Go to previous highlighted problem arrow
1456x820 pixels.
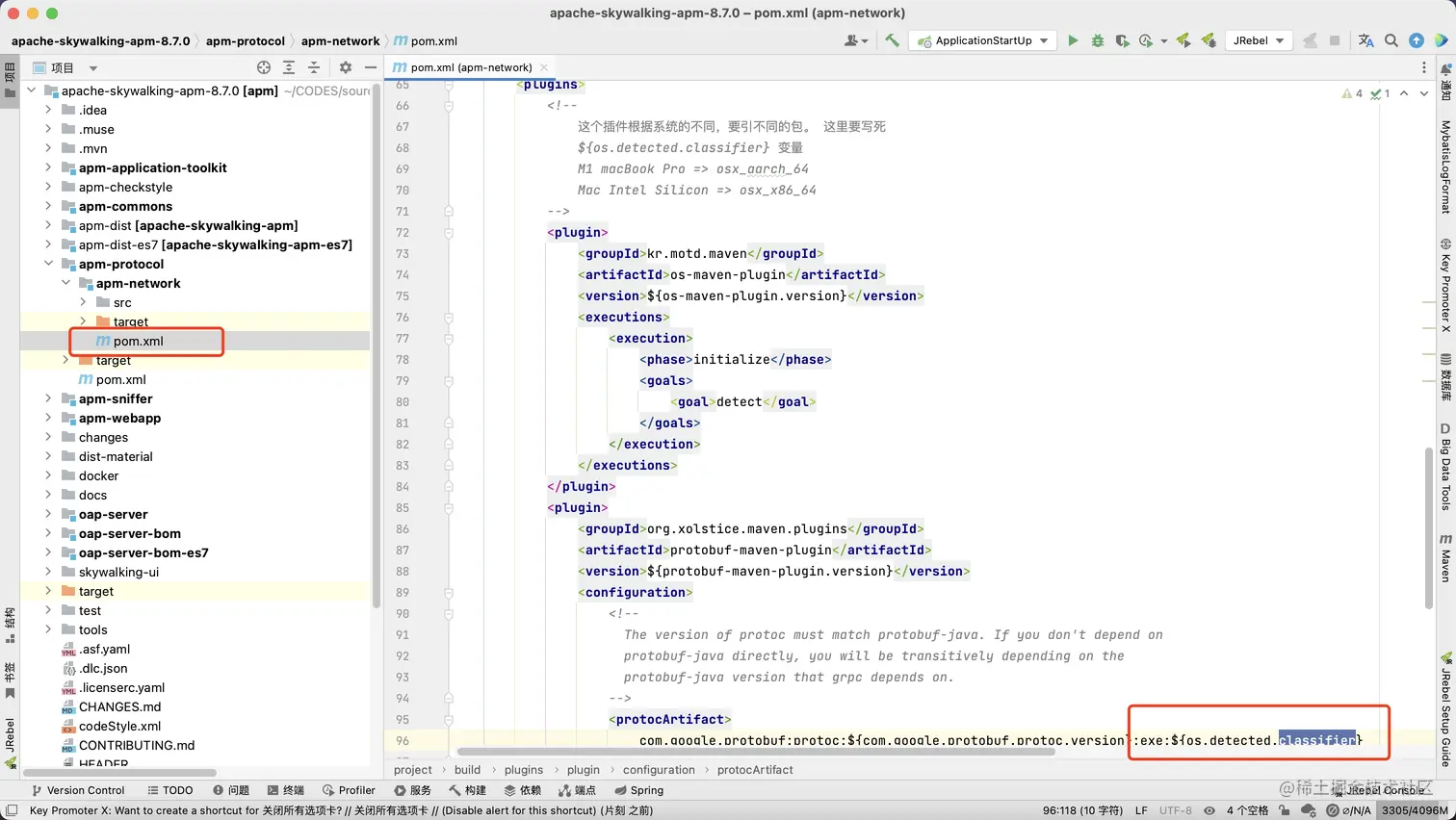tap(1404, 93)
